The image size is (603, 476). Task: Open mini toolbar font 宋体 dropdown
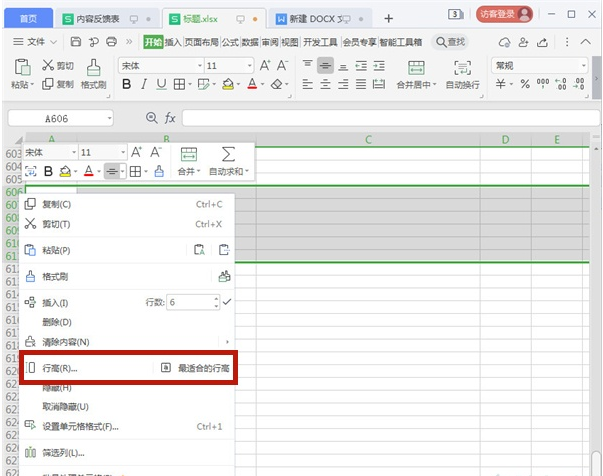click(x=74, y=153)
